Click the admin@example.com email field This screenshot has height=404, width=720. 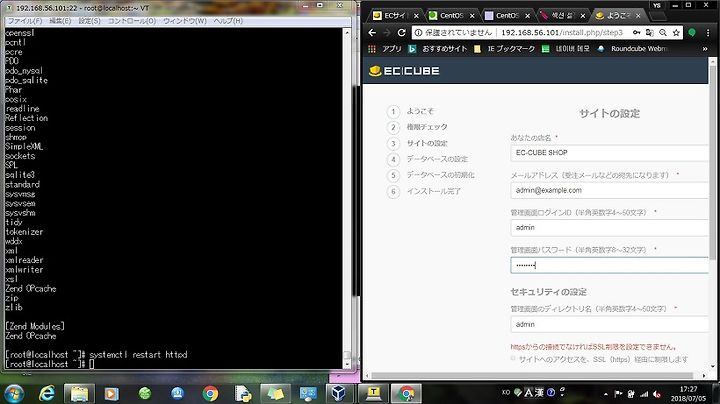click(x=609, y=191)
